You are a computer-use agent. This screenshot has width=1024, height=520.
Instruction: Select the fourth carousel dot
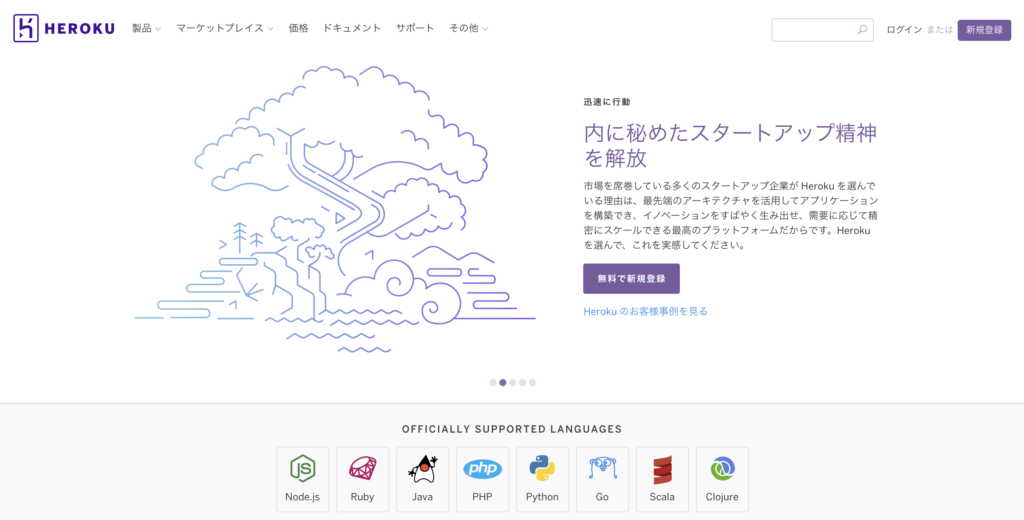(522, 383)
